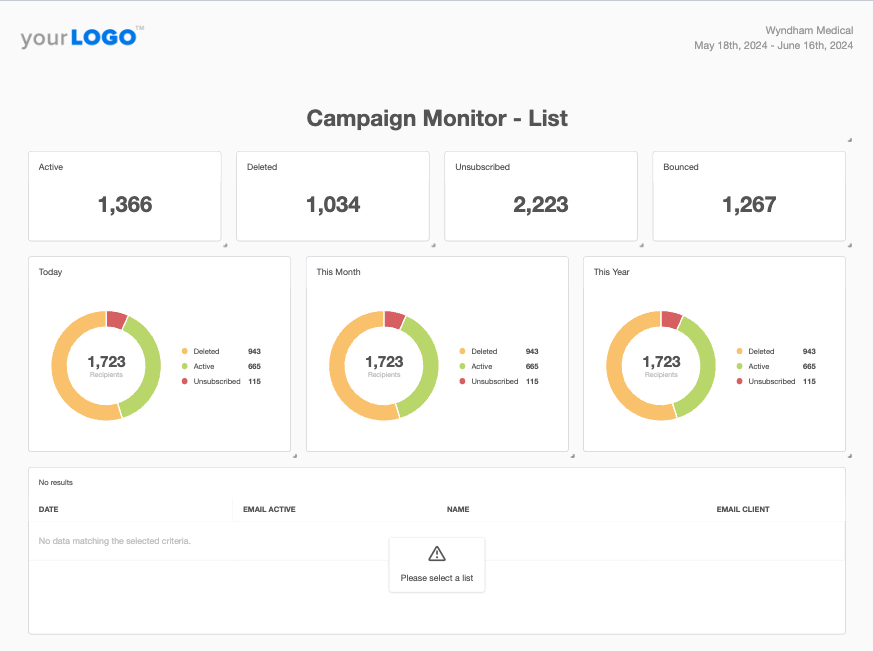Click the resize handle on the Unsubscribed card

(x=641, y=244)
